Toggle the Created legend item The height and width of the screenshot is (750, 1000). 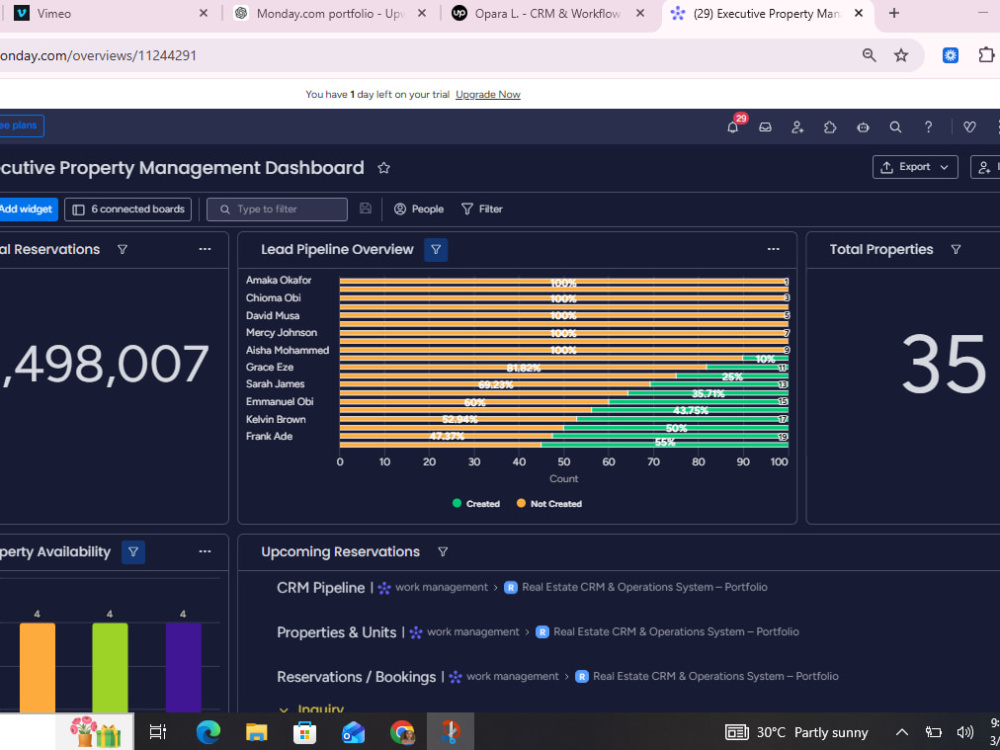pos(476,504)
